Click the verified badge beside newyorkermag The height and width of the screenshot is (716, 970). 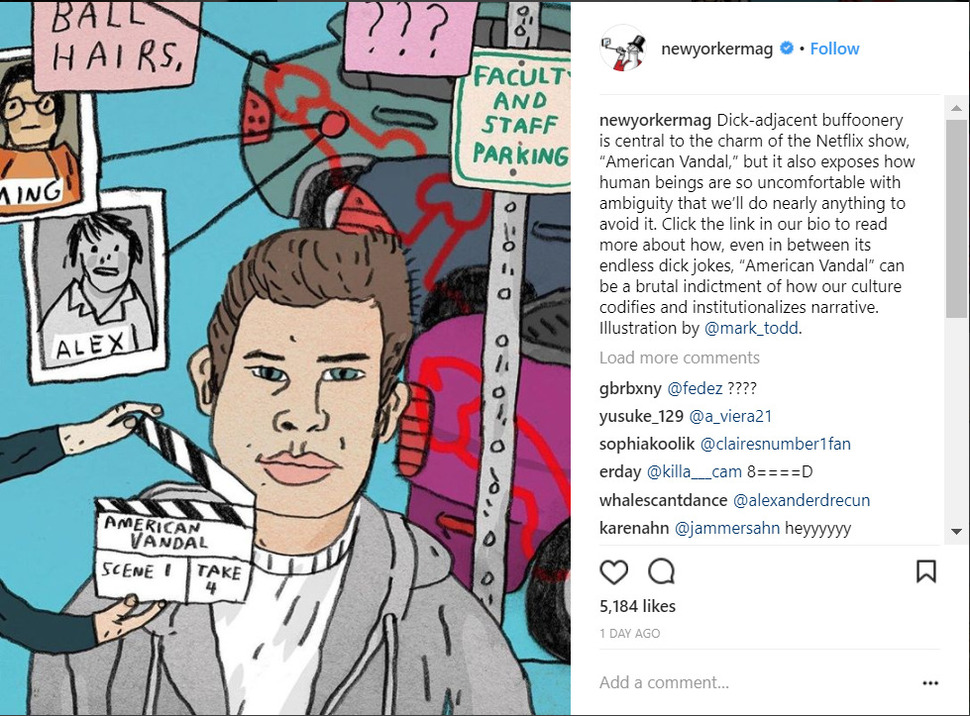786,48
